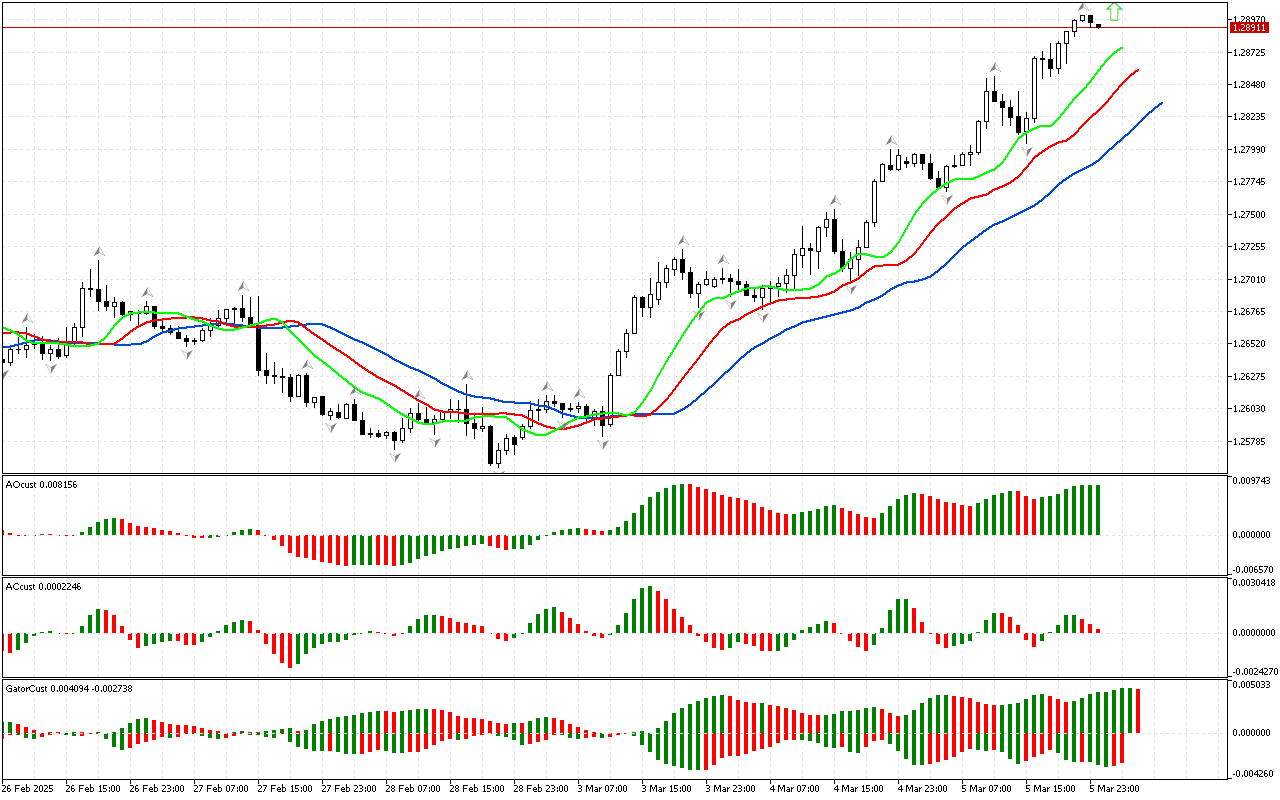
Task: Click the 1.28725 price scale label
Action: click(1251, 52)
